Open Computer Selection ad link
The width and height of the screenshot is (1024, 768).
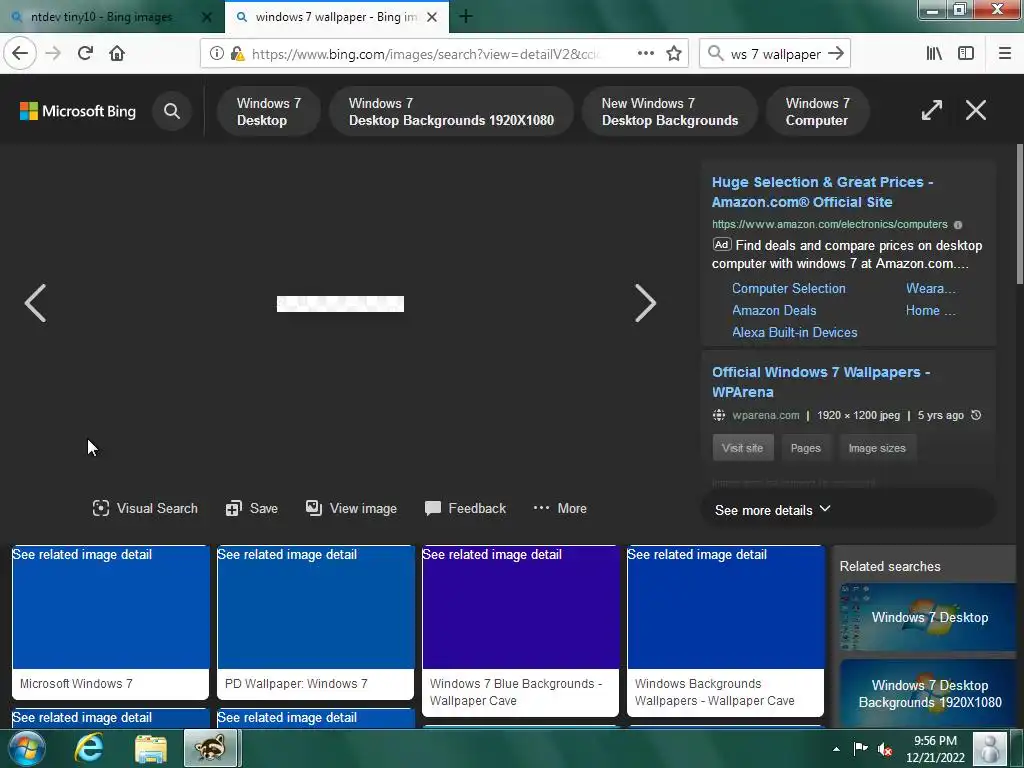coord(788,288)
